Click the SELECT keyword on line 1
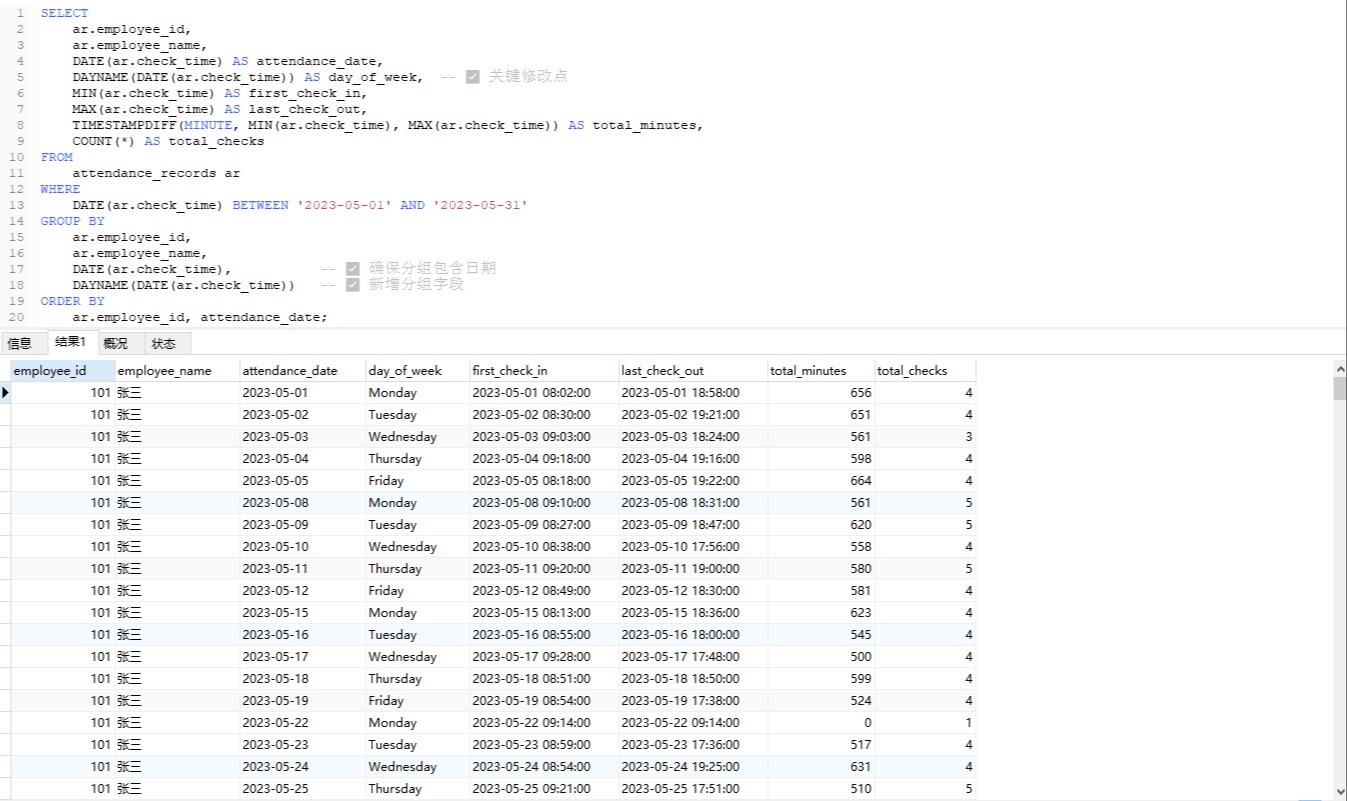This screenshot has width=1347, height=801. pyautogui.click(x=64, y=13)
